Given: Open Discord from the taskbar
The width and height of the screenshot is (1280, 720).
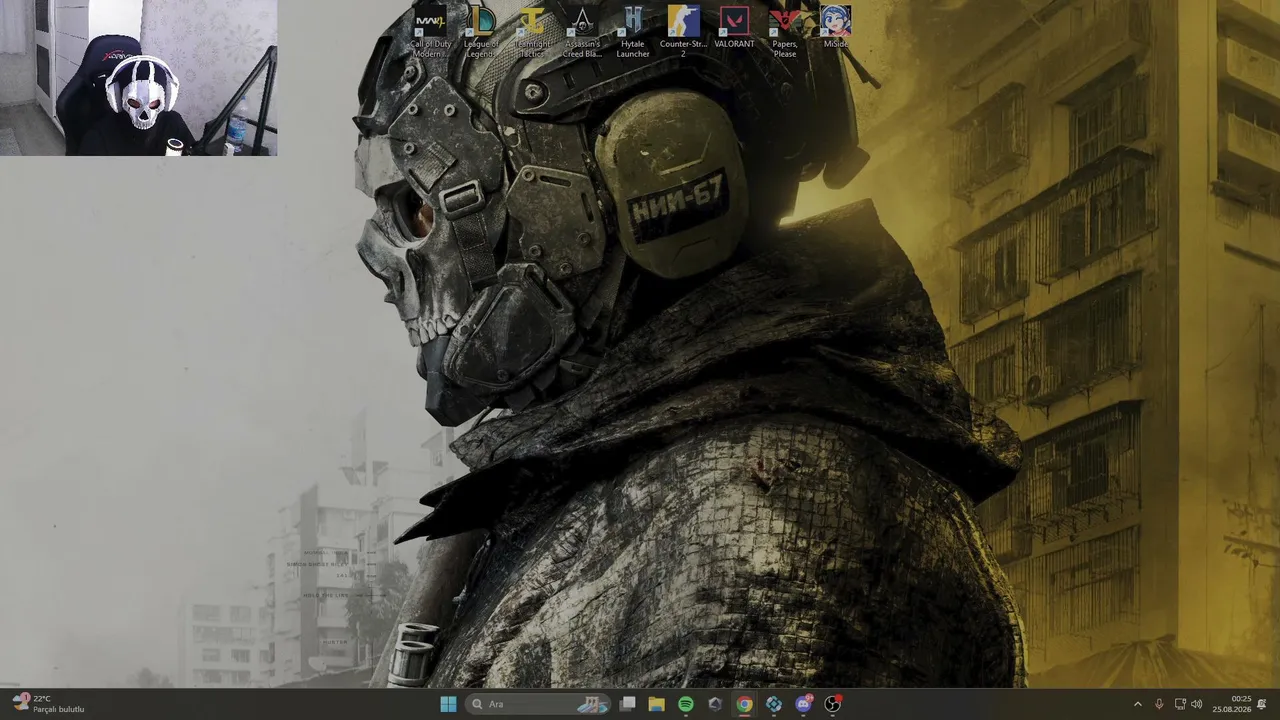Looking at the screenshot, I should (x=803, y=704).
